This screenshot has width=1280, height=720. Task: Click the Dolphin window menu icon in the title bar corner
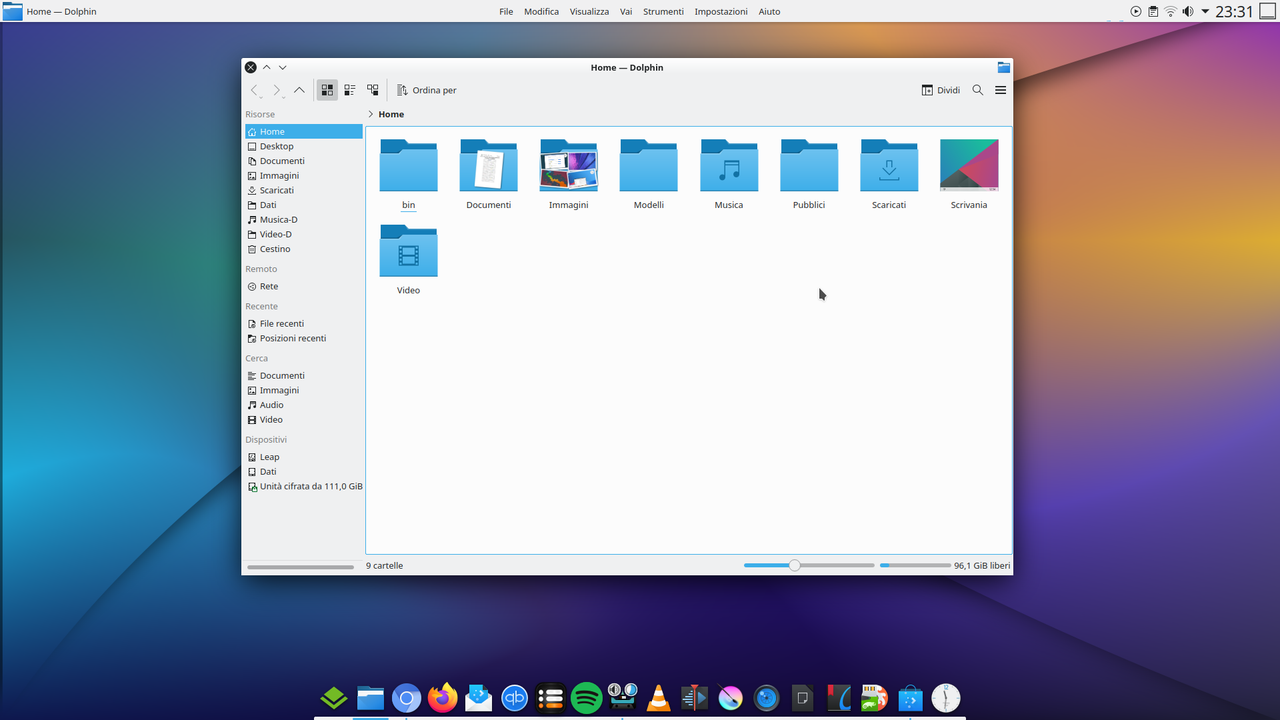[1004, 67]
